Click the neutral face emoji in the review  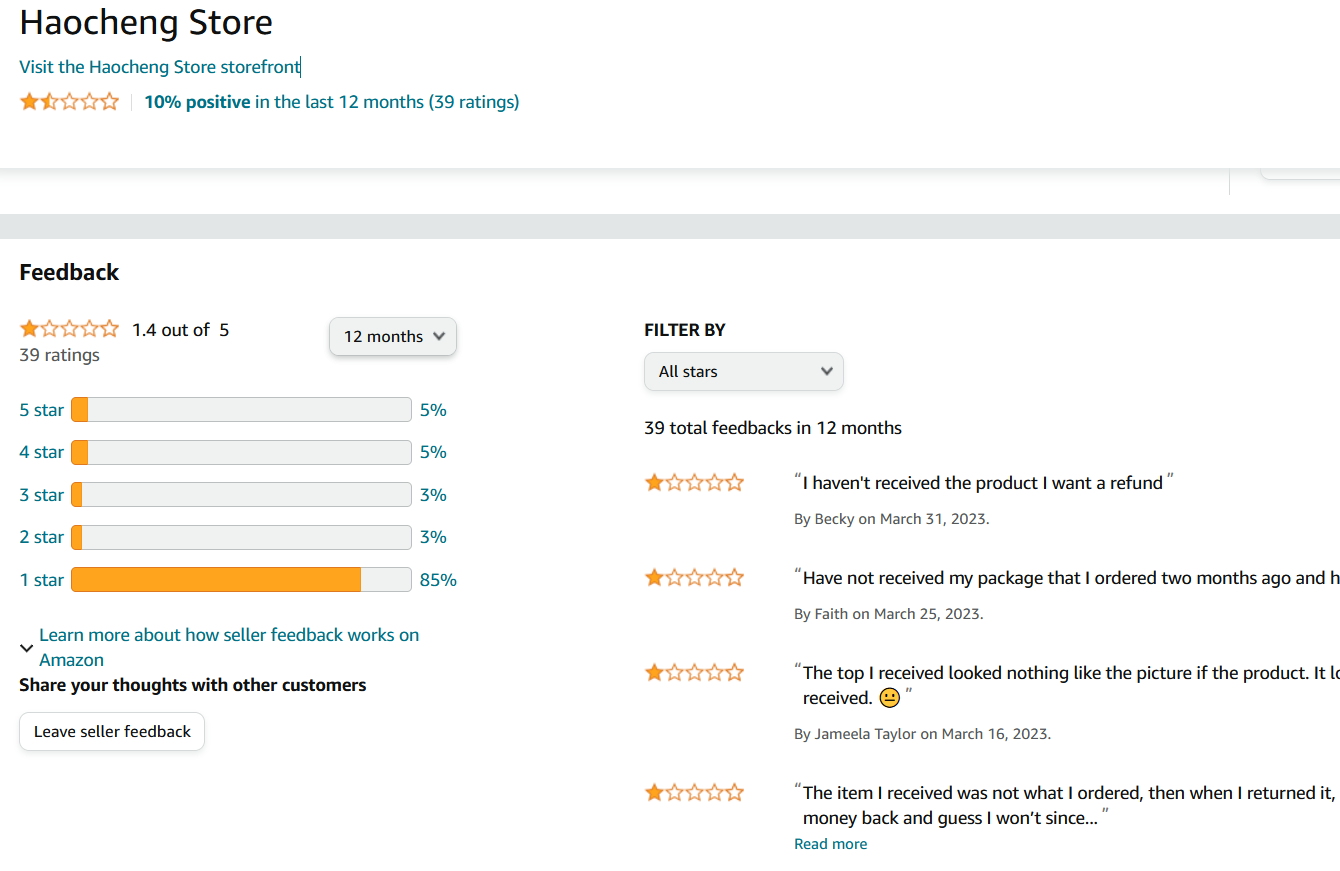pos(889,698)
